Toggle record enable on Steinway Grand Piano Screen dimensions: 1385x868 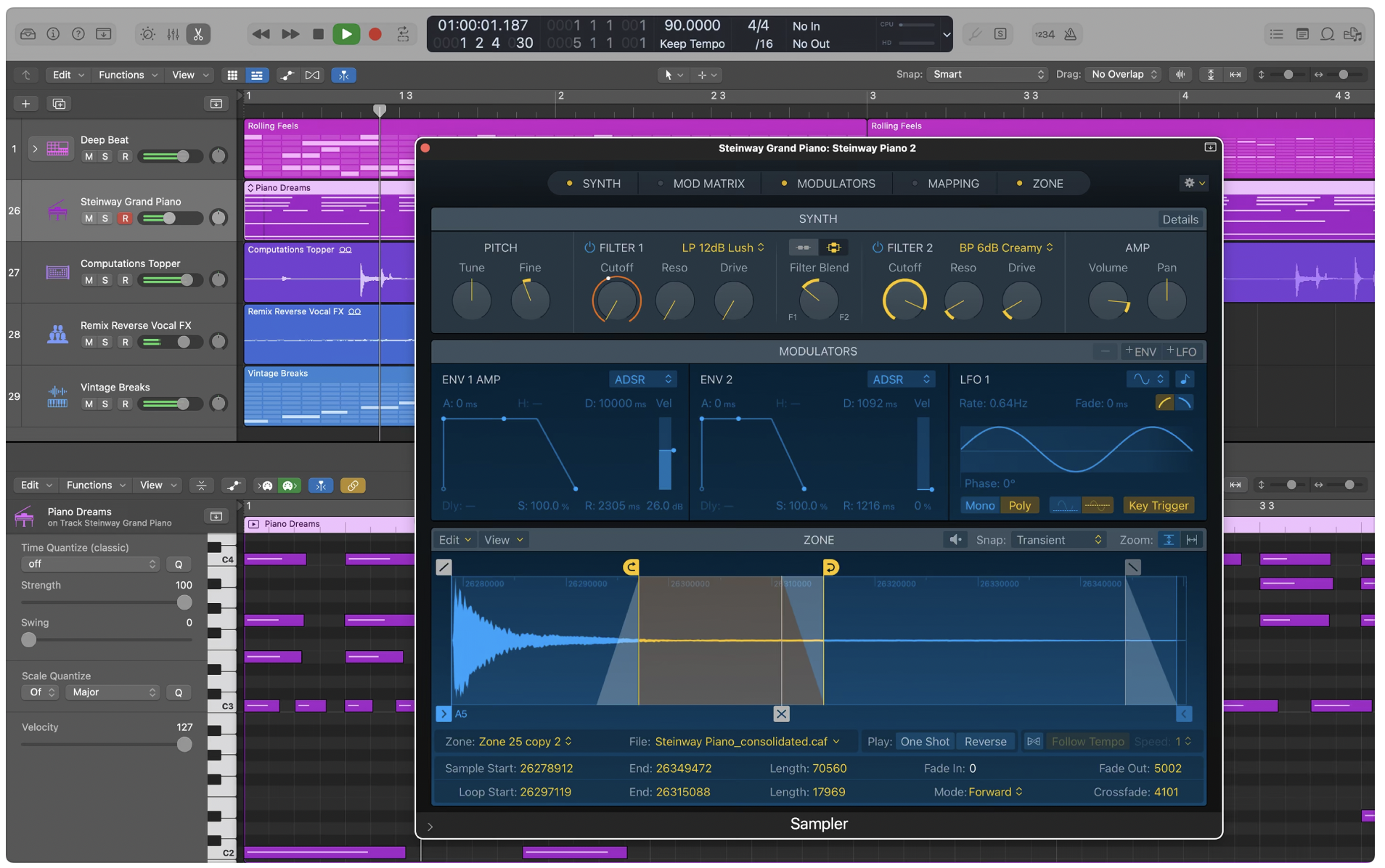[125, 218]
